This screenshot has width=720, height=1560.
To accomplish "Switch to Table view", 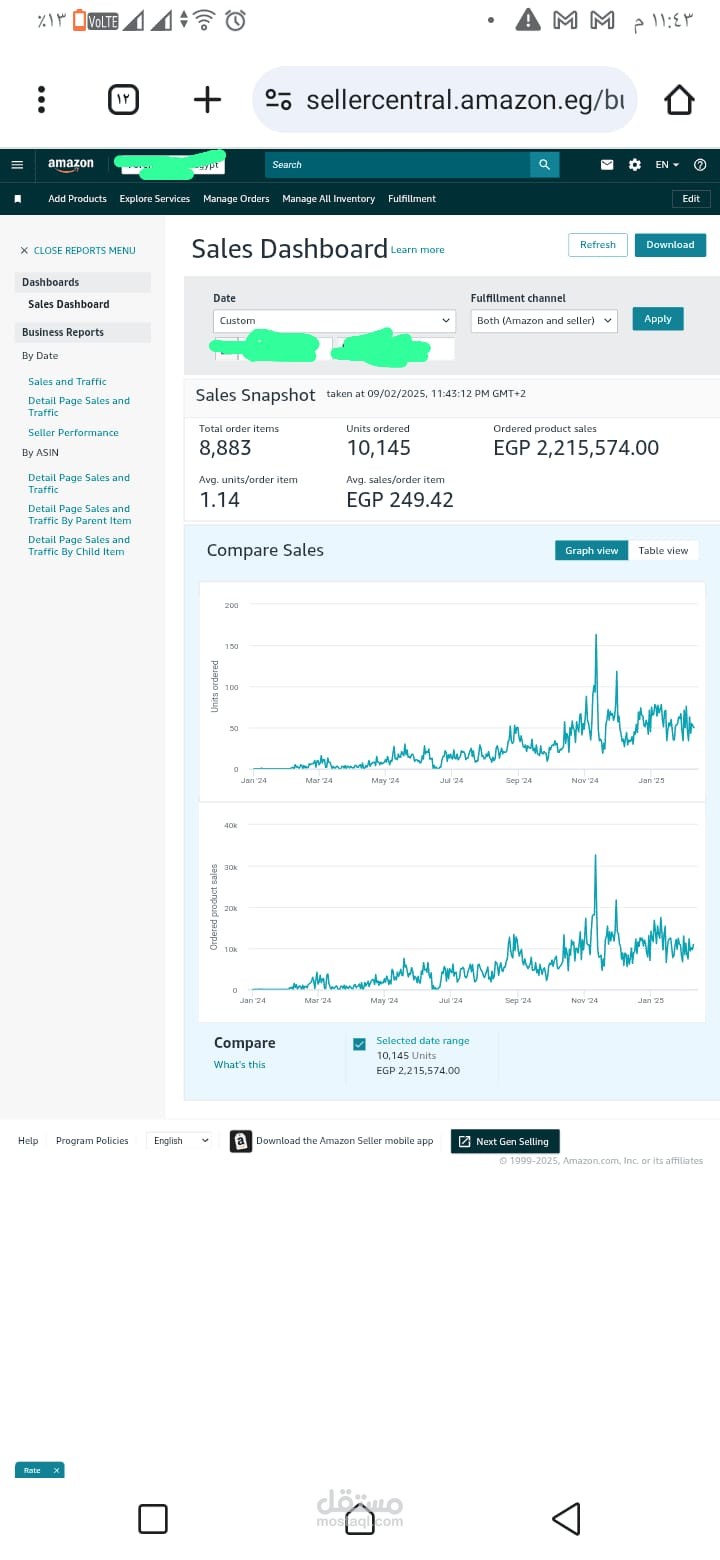I will pyautogui.click(x=663, y=551).
